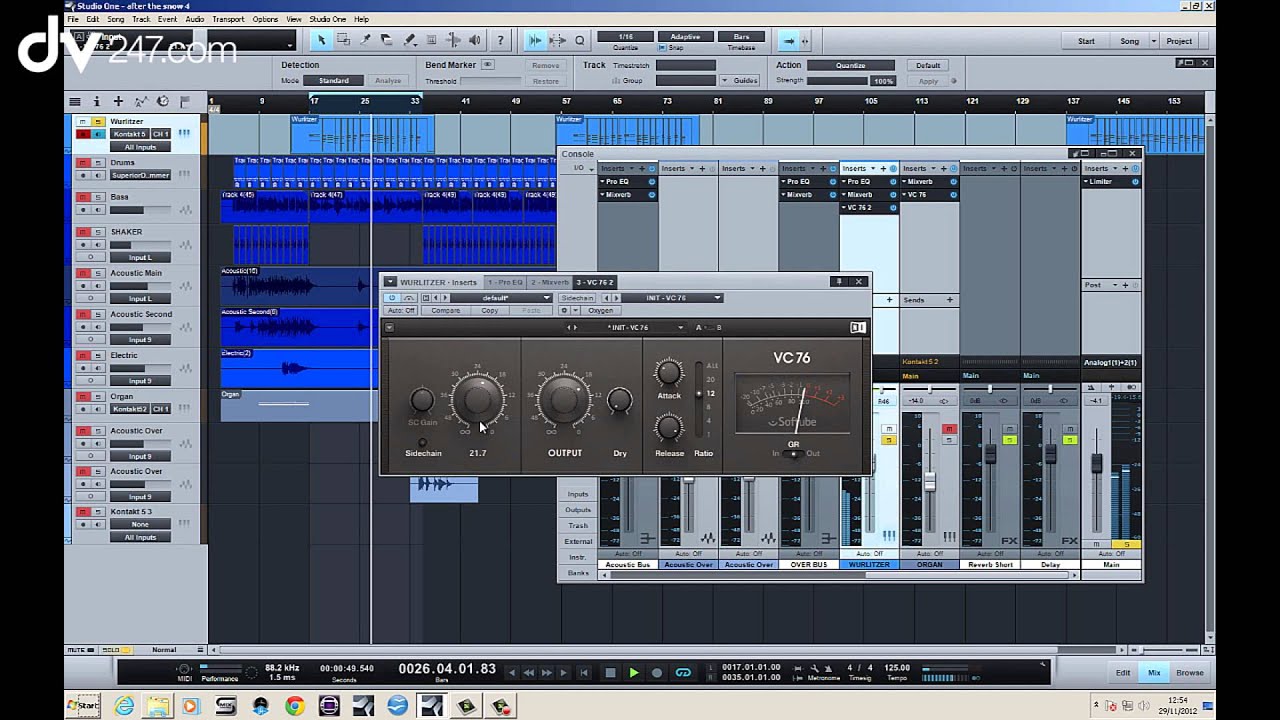Click the Play button in the transport
Viewport: 1280px width, 720px height.
(x=633, y=673)
